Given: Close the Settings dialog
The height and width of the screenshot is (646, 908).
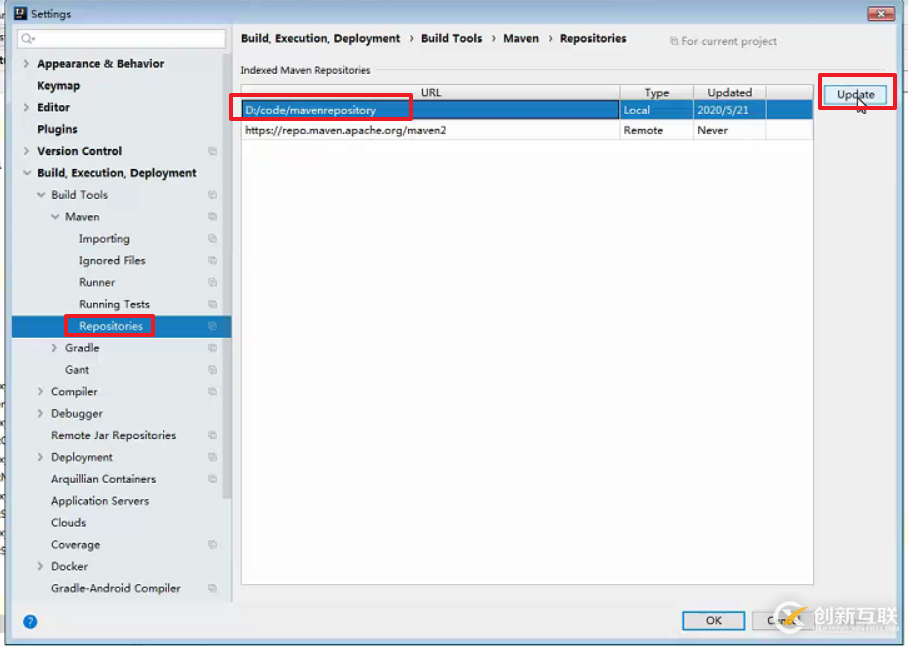Looking at the screenshot, I should 881,13.
